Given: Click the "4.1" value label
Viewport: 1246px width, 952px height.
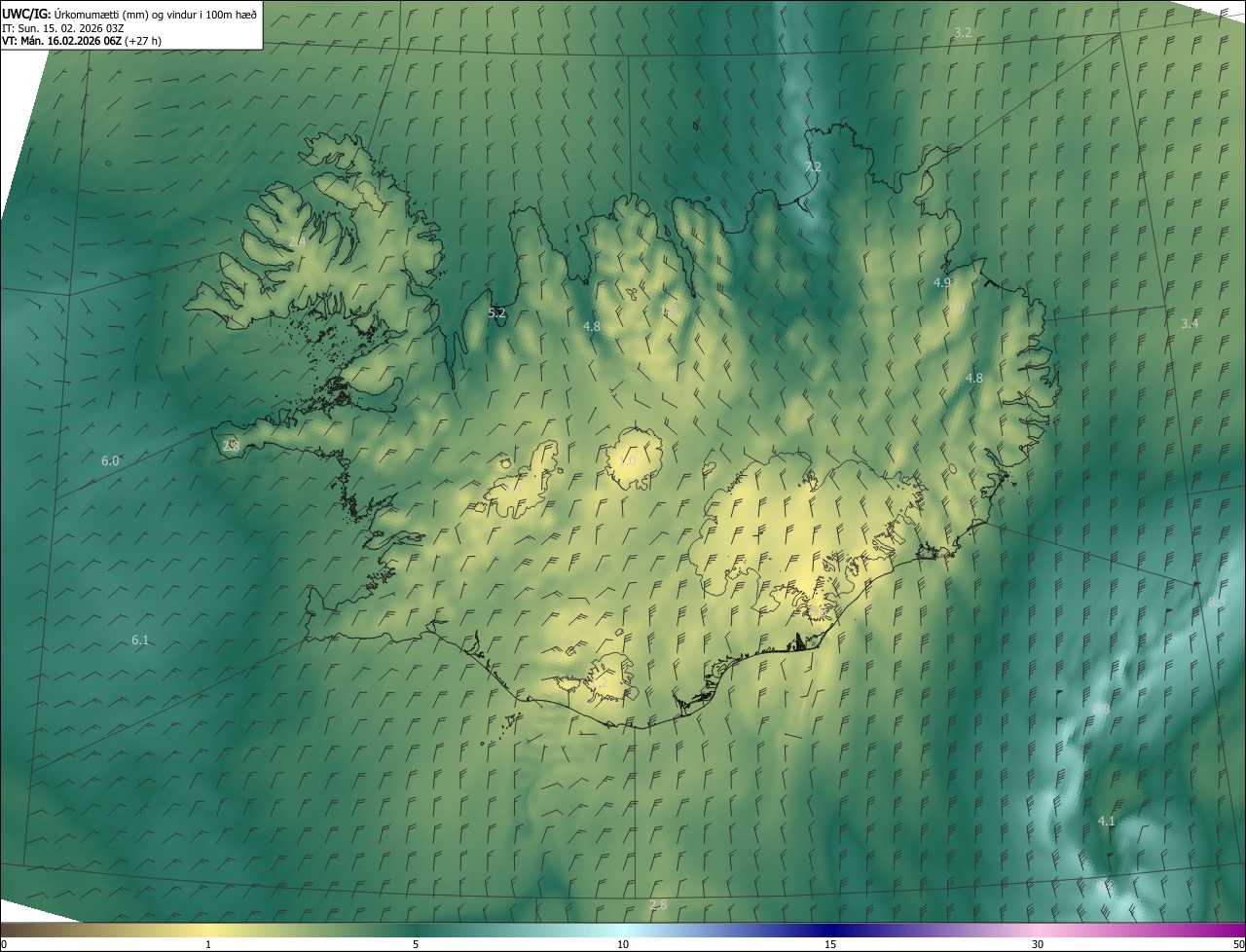Looking at the screenshot, I should pos(1106,822).
